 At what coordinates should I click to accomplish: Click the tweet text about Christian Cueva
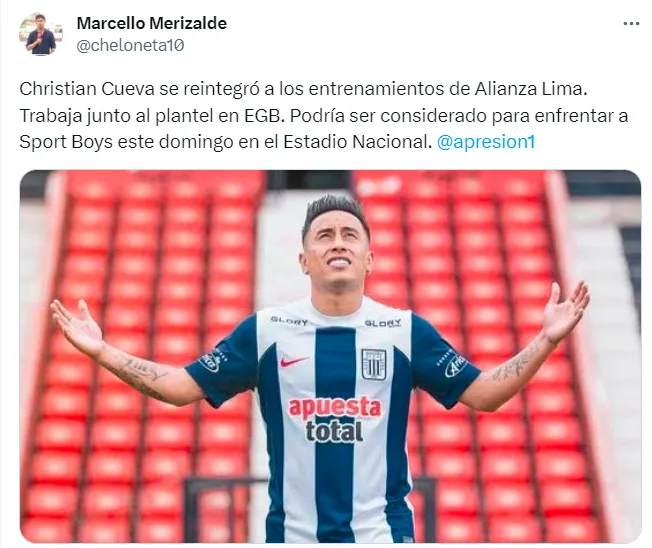click(x=324, y=115)
